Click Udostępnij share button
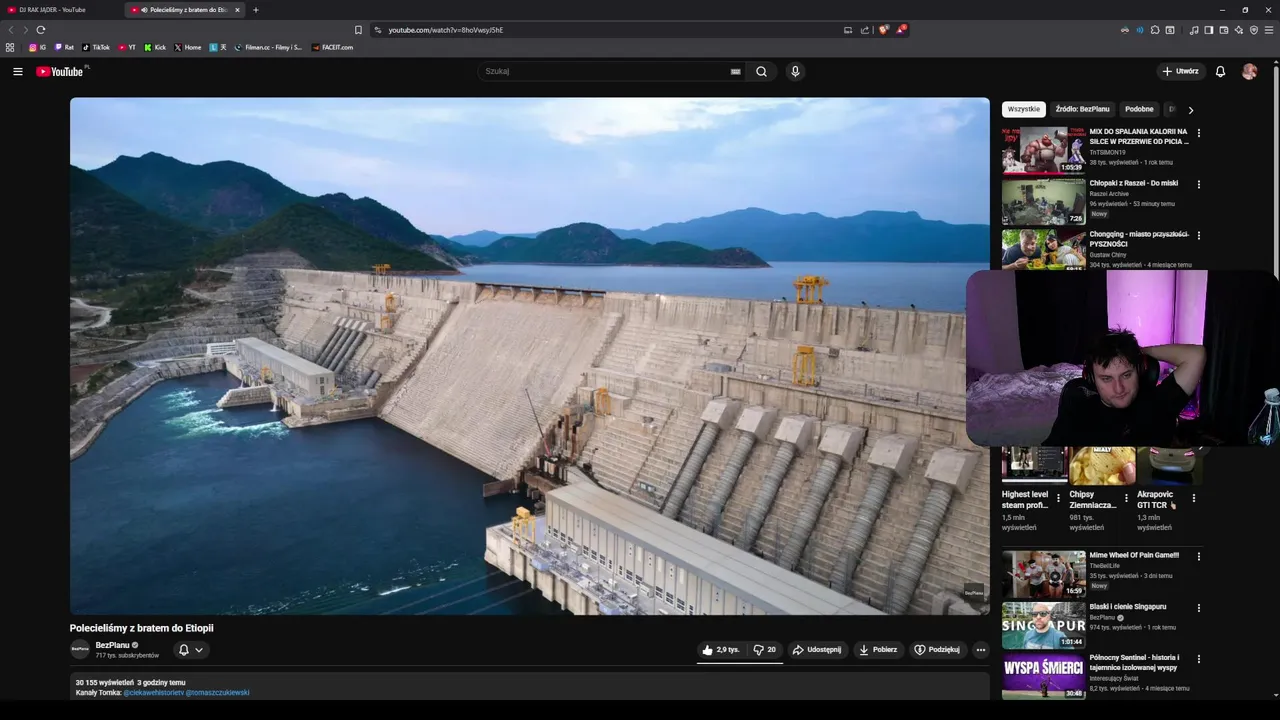 (817, 650)
